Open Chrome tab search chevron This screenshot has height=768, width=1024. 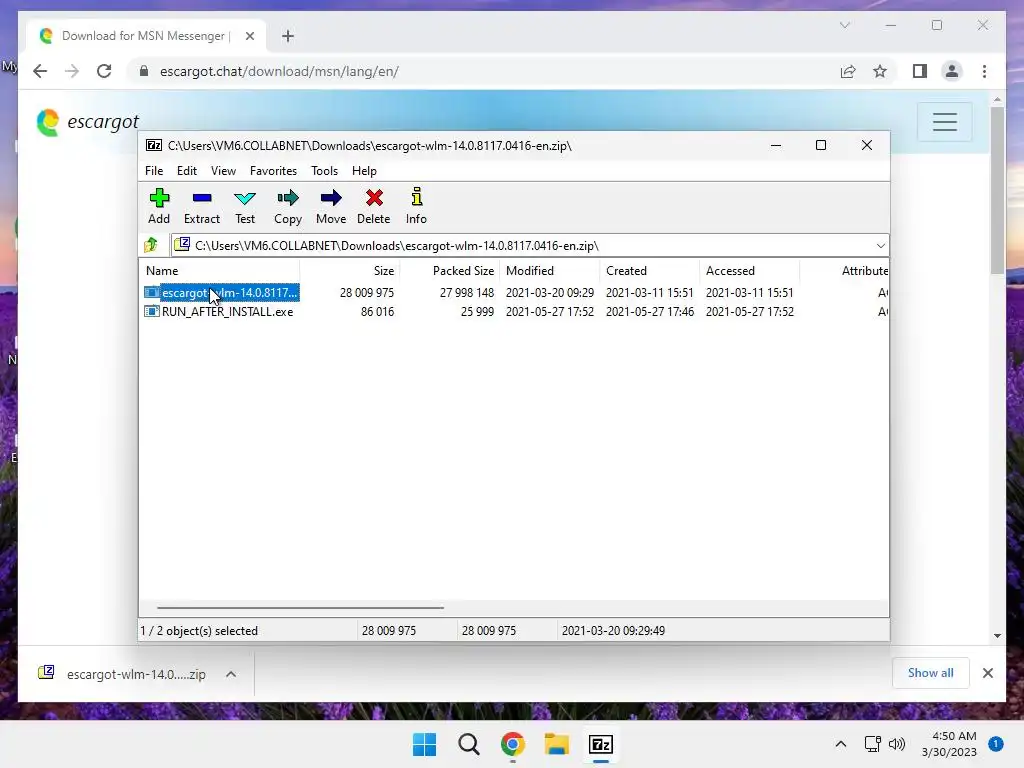click(x=844, y=25)
